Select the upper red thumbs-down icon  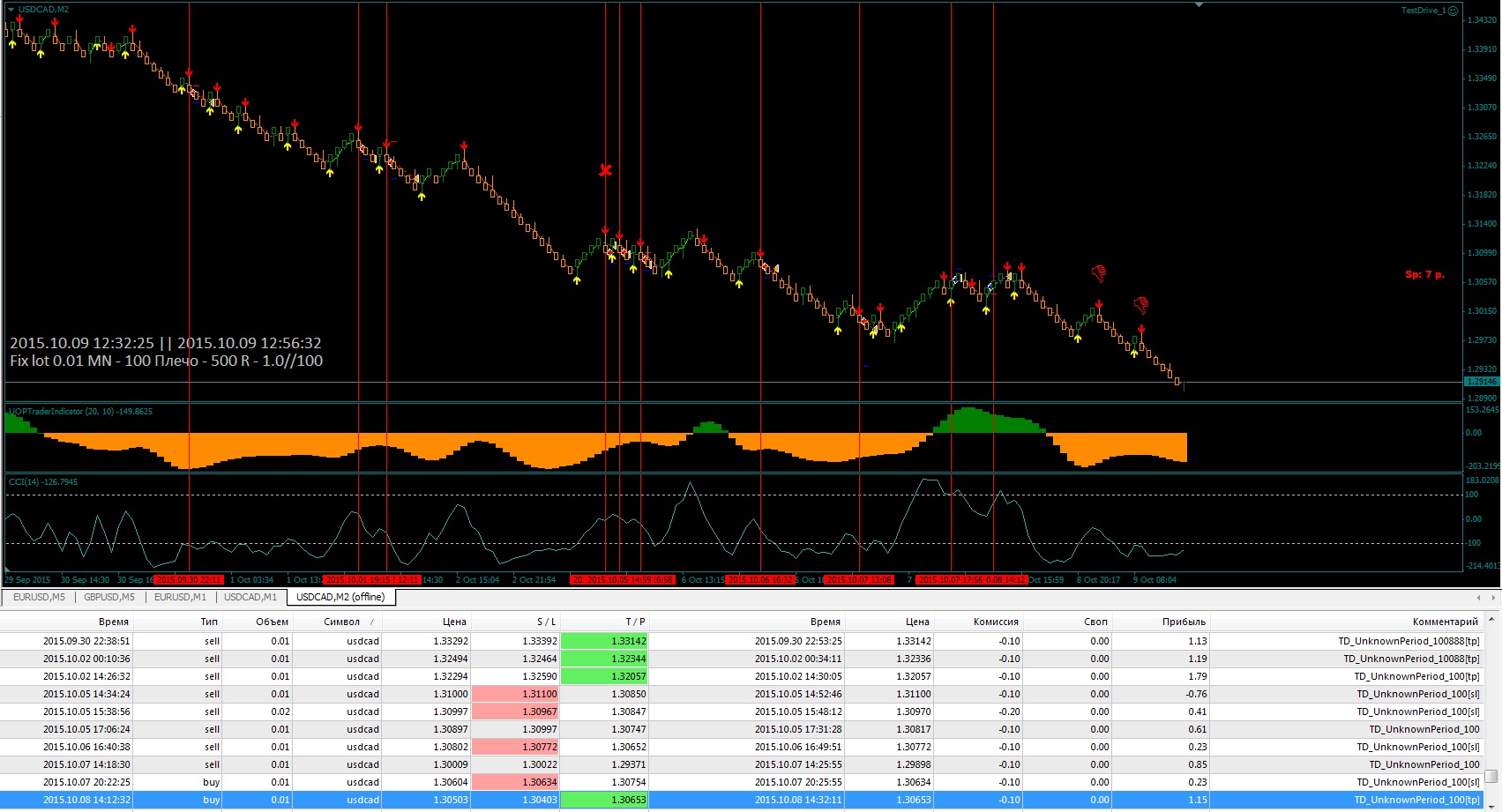tap(1099, 273)
